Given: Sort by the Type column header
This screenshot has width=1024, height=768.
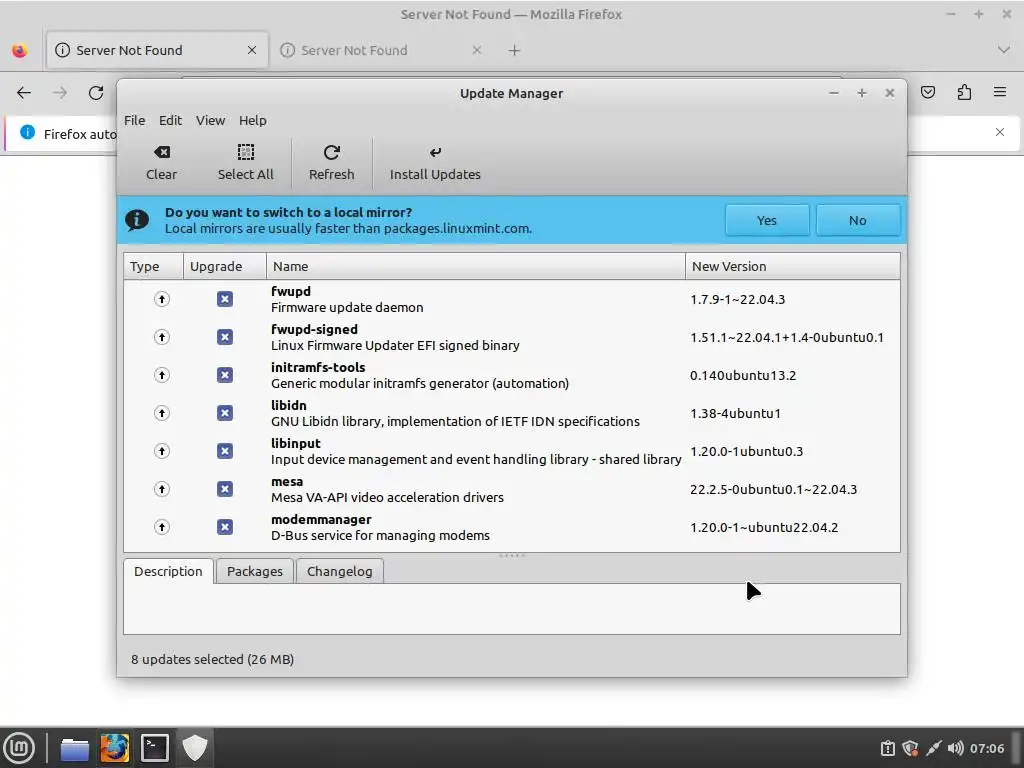Looking at the screenshot, I should [153, 266].
